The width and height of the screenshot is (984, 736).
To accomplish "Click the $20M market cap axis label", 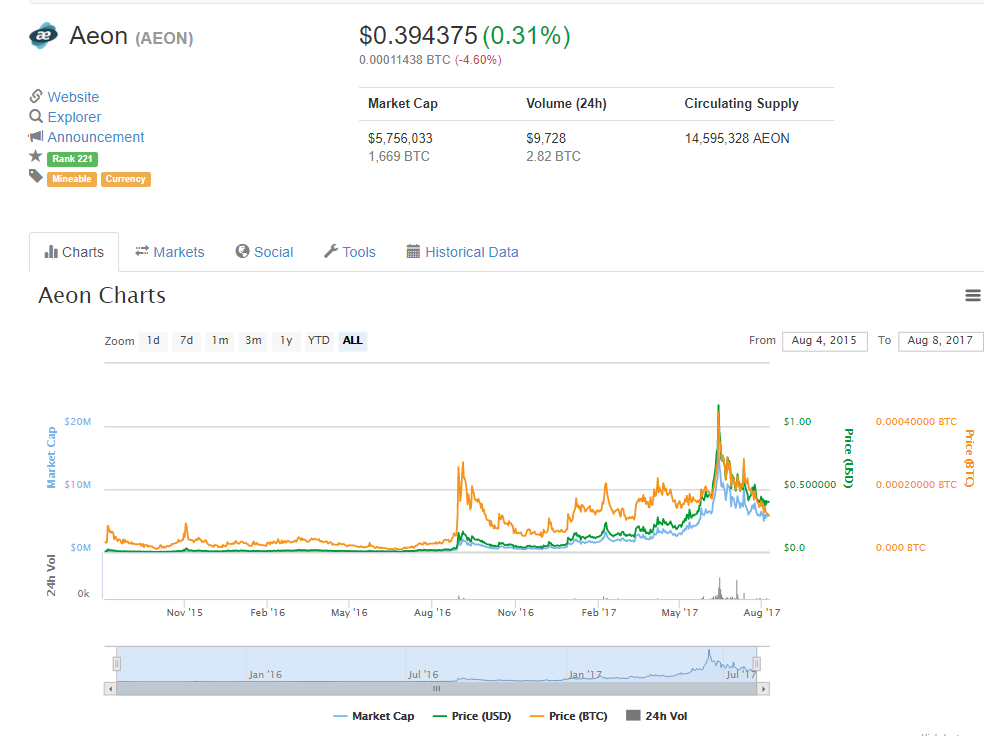I will [x=78, y=422].
